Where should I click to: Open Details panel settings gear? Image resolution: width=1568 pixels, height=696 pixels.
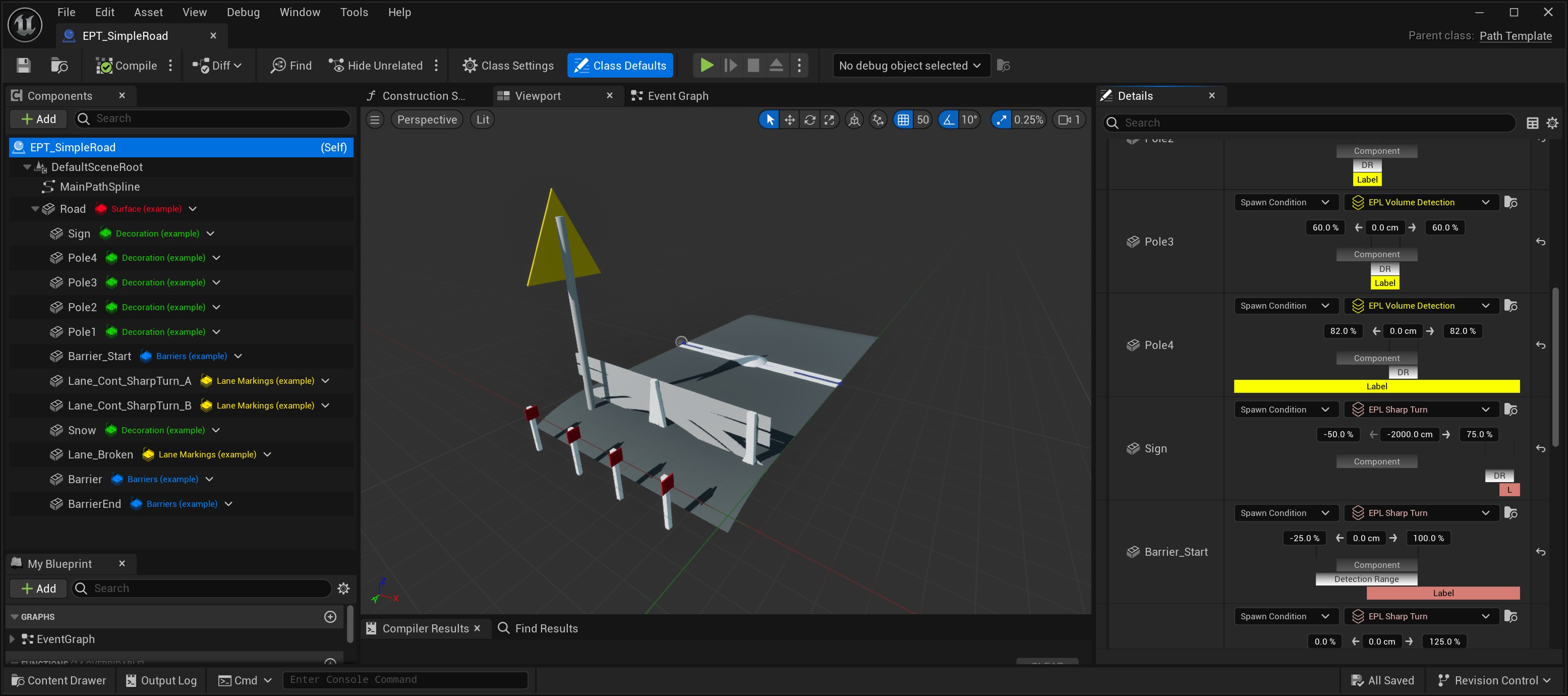coord(1552,123)
